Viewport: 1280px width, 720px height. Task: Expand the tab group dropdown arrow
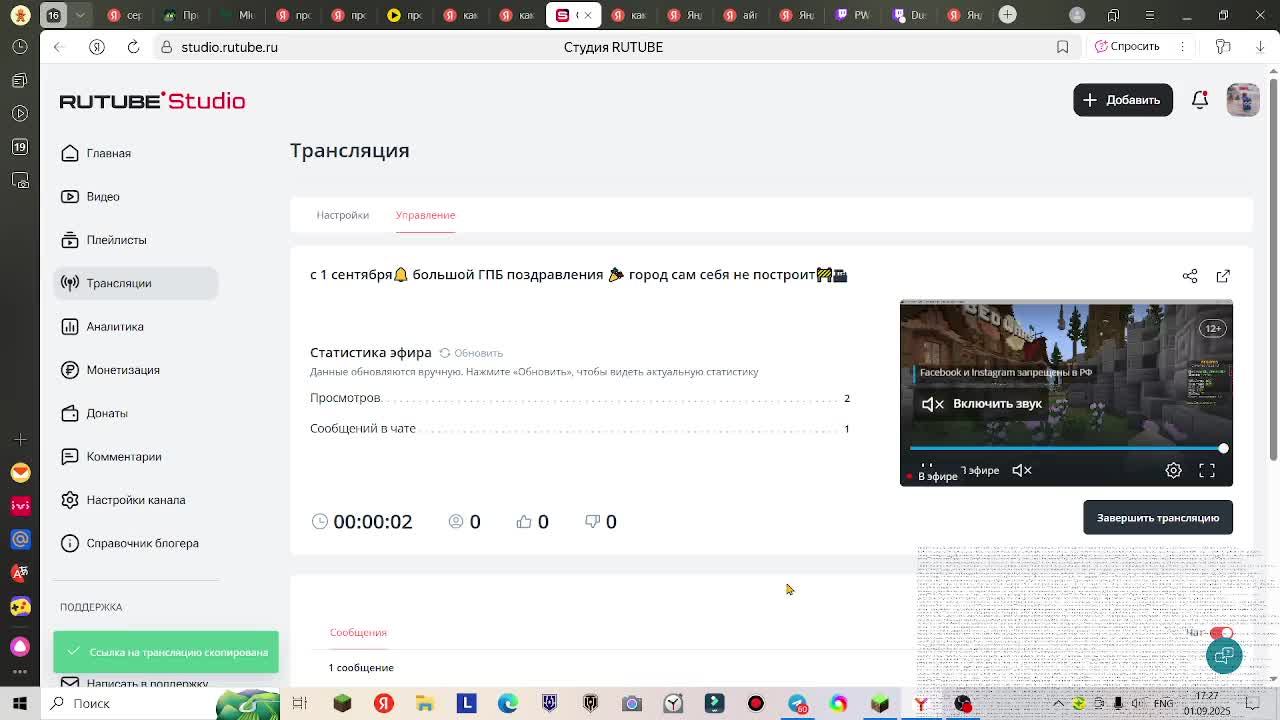pyautogui.click(x=81, y=15)
